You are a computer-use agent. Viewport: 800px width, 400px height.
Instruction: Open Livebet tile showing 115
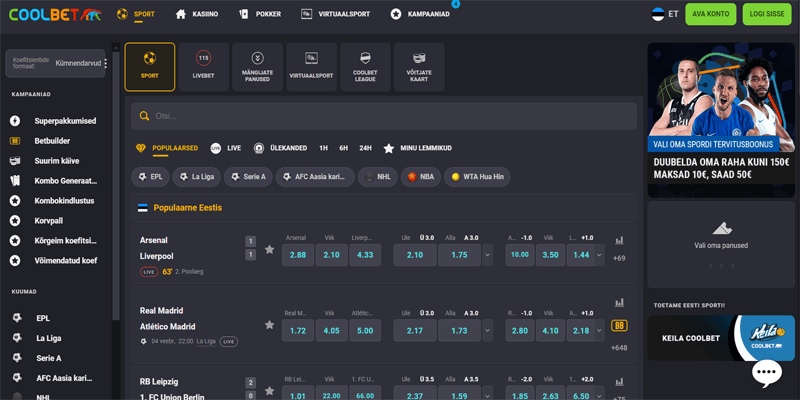pos(204,67)
